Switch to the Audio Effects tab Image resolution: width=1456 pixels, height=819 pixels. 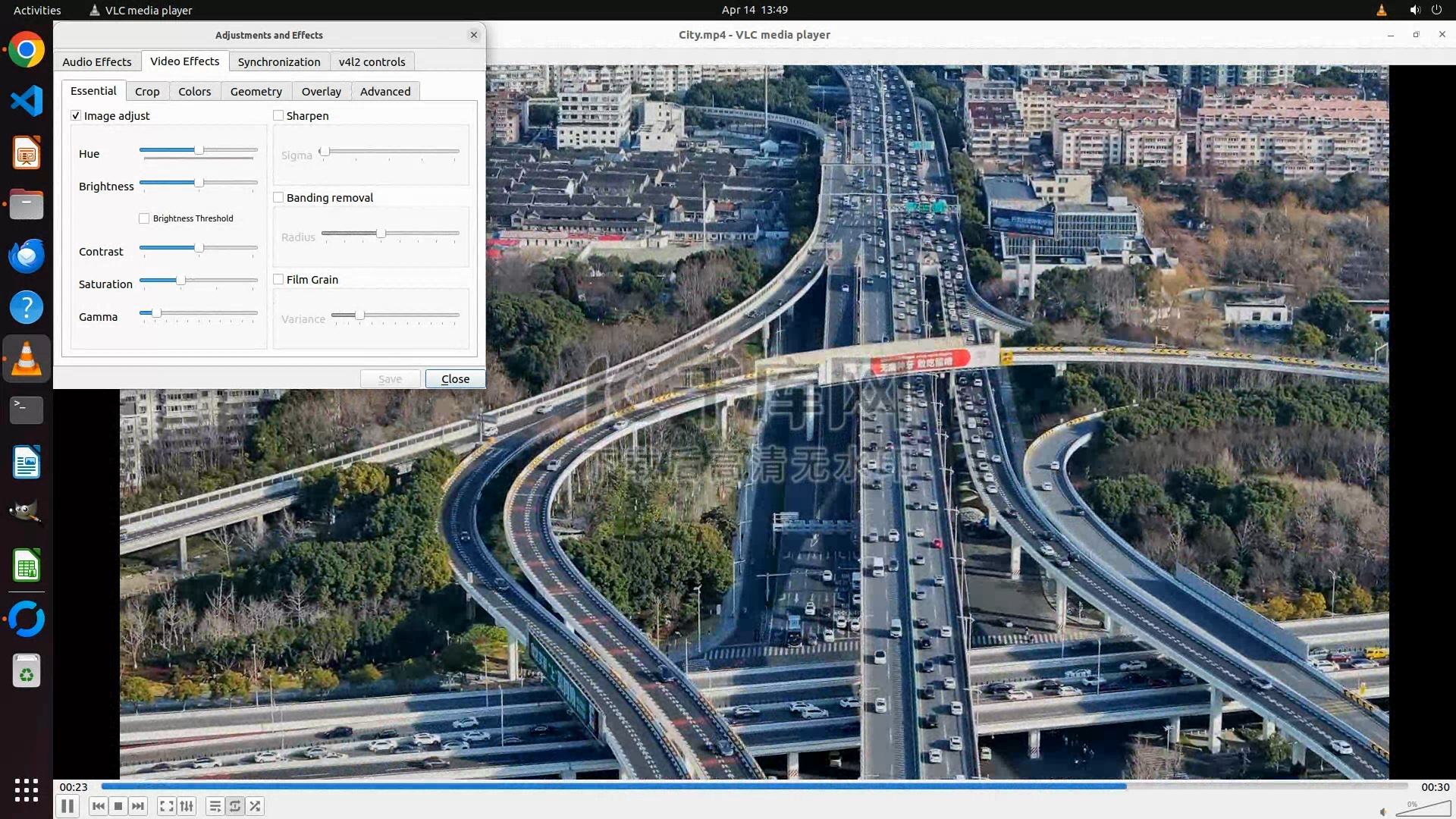coord(96,61)
